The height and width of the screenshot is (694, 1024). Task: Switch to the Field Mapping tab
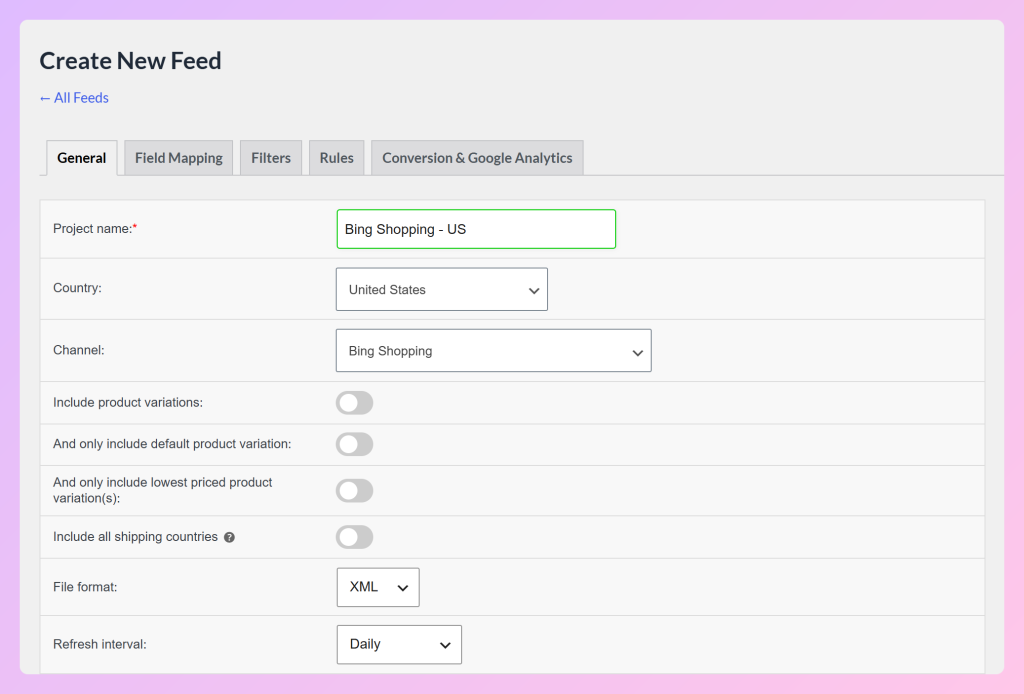(x=178, y=158)
